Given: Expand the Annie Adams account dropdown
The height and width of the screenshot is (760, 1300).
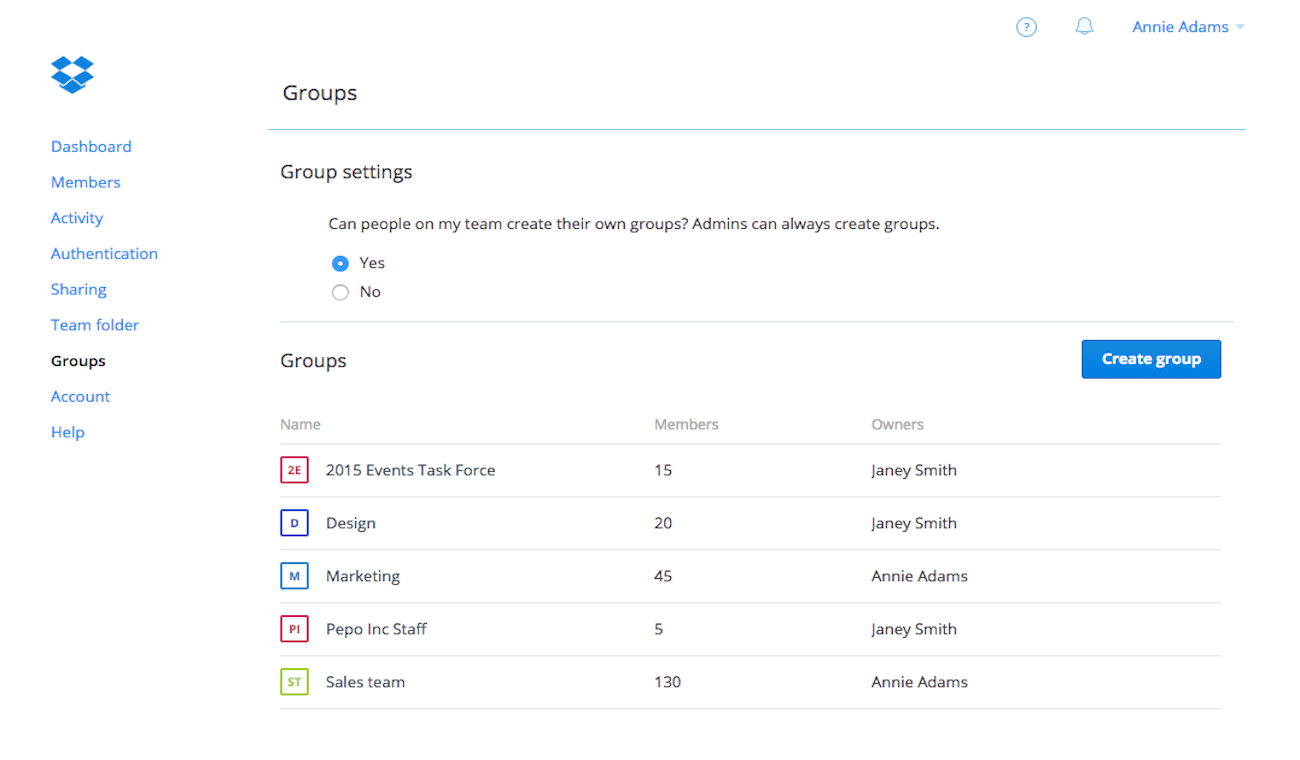Looking at the screenshot, I should (1188, 27).
